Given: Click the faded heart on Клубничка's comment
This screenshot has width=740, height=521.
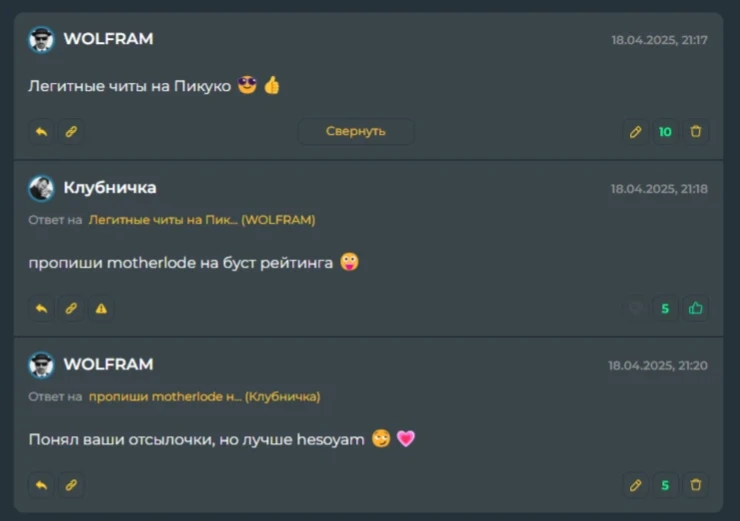Looking at the screenshot, I should click(x=635, y=308).
